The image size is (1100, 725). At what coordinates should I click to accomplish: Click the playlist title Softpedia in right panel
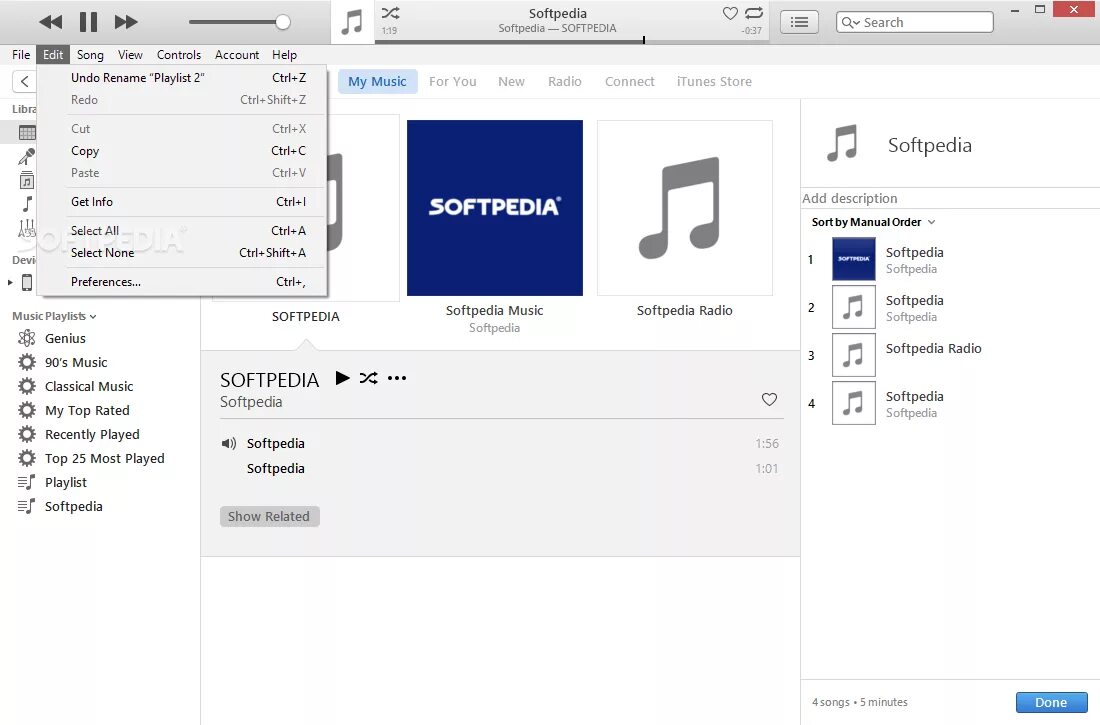(x=930, y=145)
